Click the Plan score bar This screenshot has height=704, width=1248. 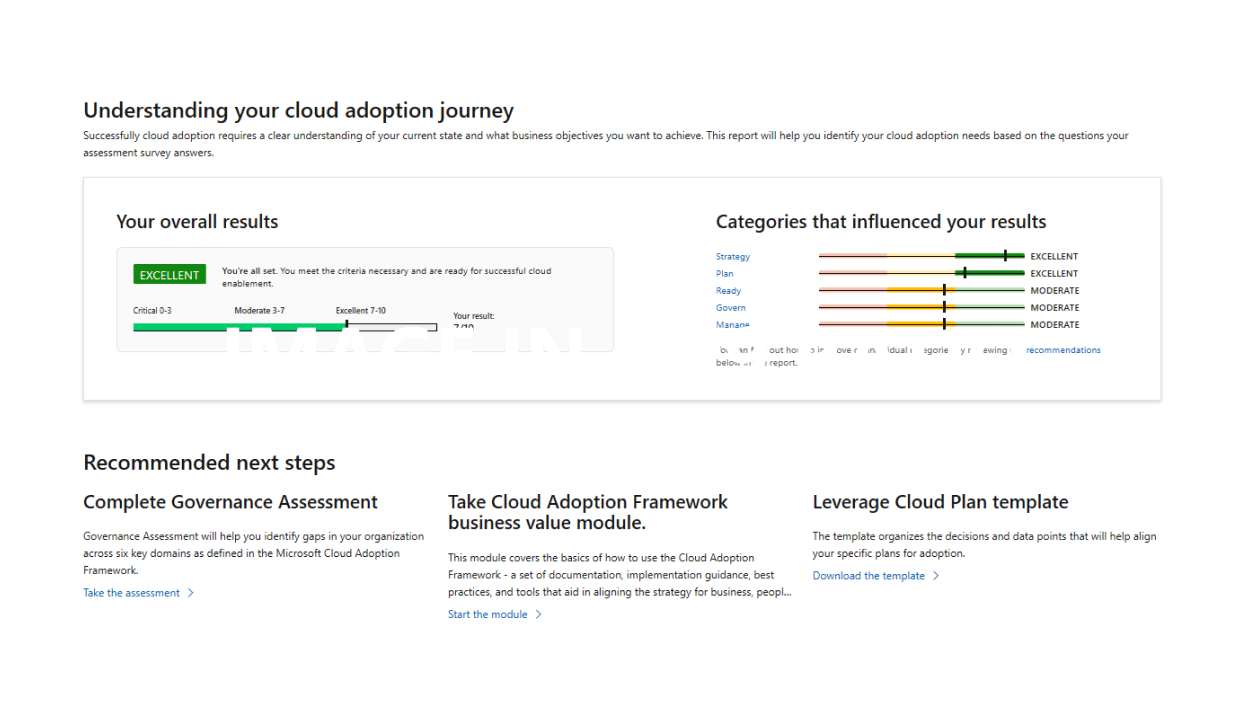(x=921, y=273)
